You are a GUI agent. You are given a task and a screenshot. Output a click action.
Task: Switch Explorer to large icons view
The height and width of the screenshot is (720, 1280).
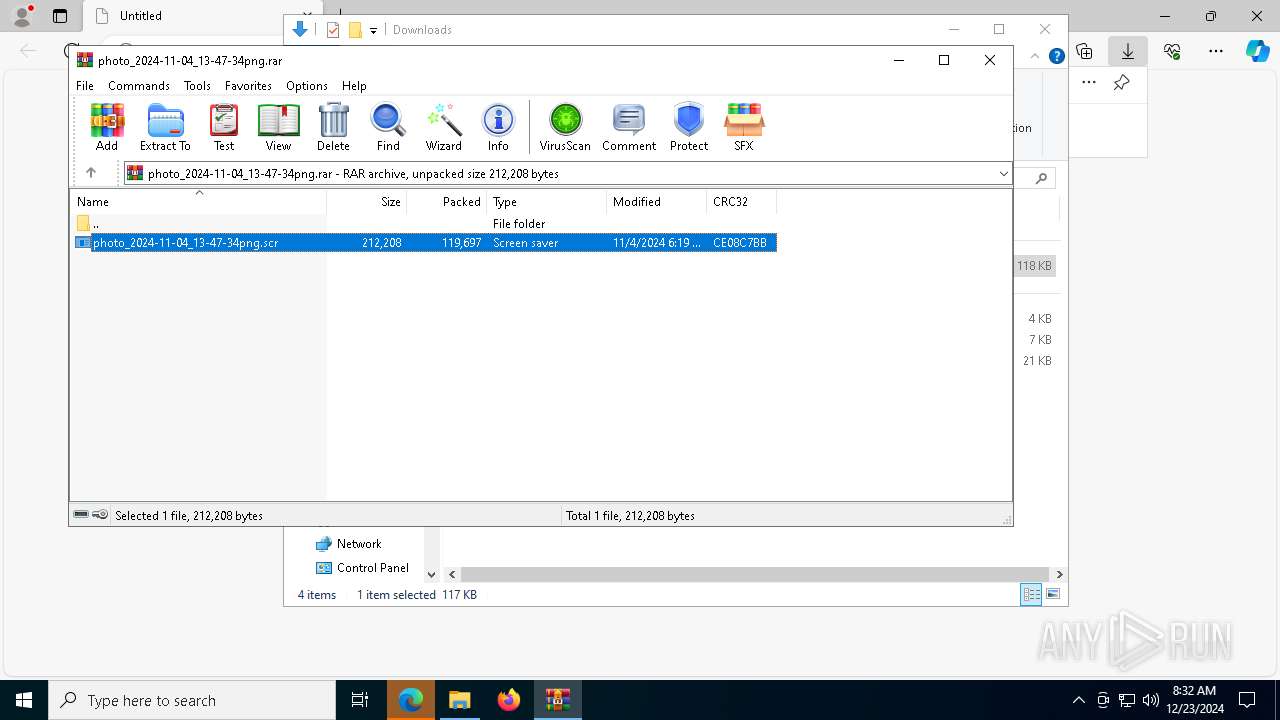coord(1052,595)
